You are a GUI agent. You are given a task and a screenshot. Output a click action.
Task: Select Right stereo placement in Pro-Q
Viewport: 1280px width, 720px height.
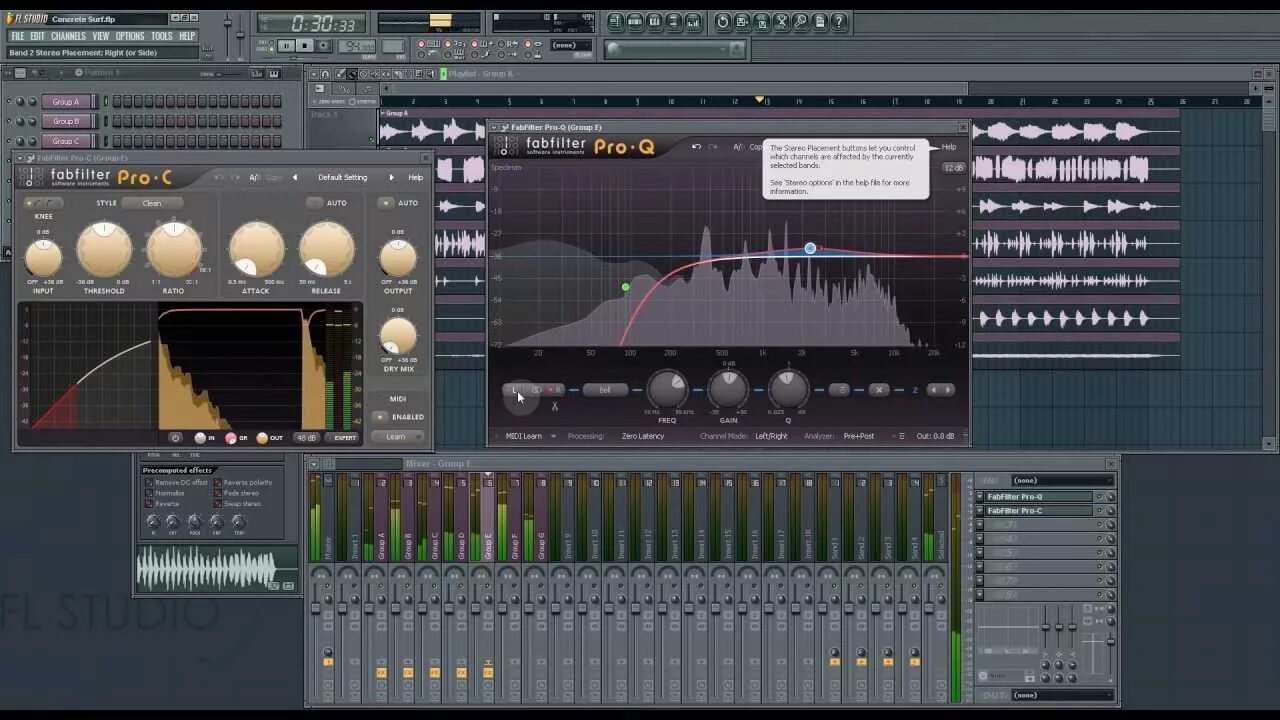[556, 390]
